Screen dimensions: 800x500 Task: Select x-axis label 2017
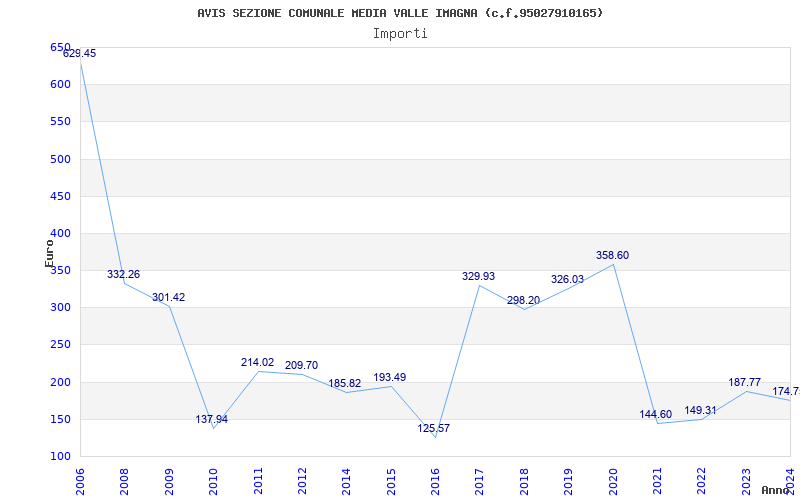(x=480, y=481)
